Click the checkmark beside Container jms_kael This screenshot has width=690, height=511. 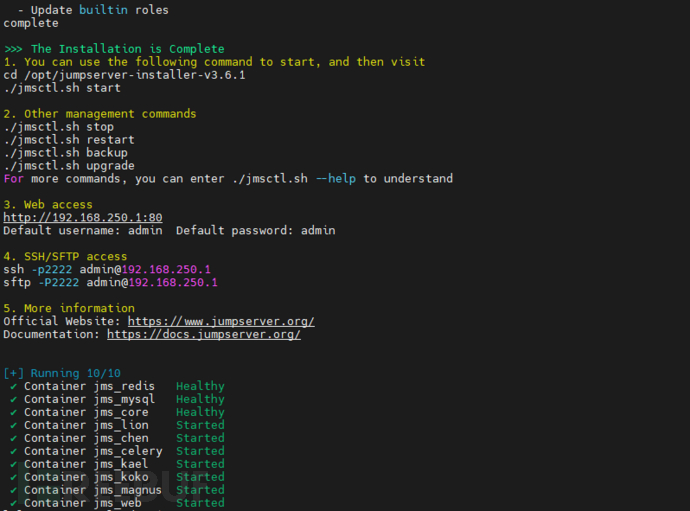point(14,464)
